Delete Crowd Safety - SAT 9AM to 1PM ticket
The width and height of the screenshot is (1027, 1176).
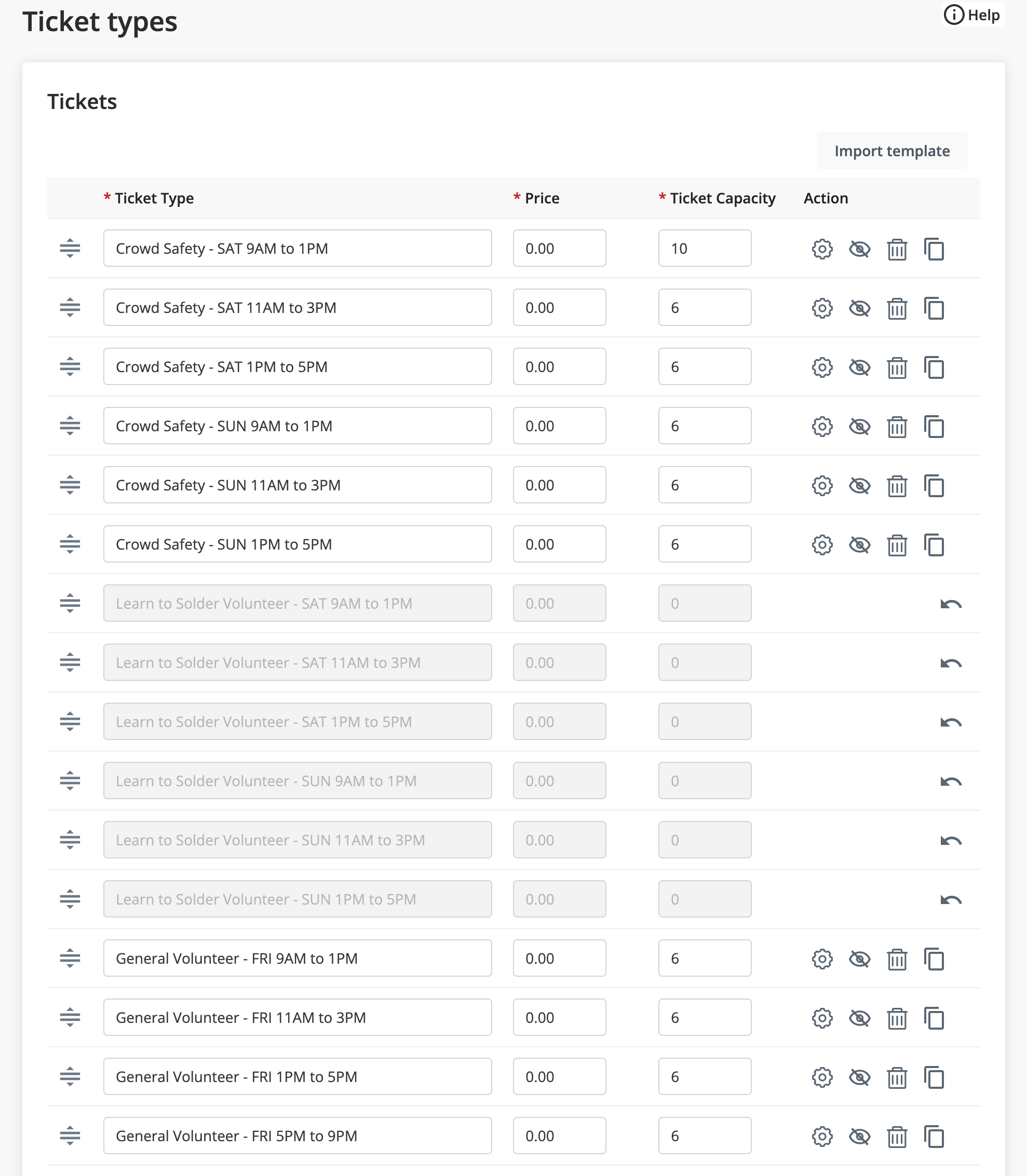pyautogui.click(x=897, y=249)
